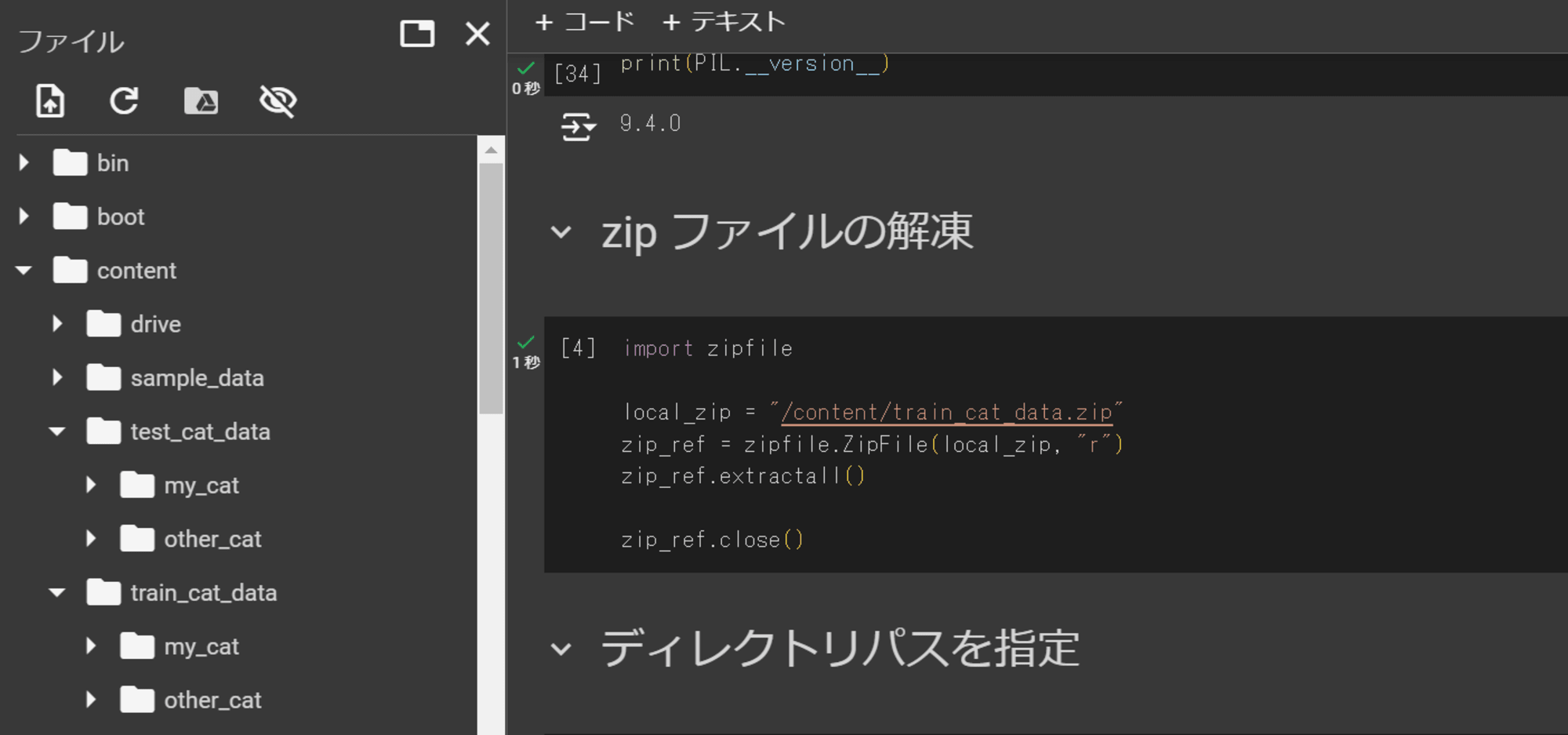Collapse the test_cat_data folder arrow
Screen dimensions: 1568x735
[x=57, y=431]
